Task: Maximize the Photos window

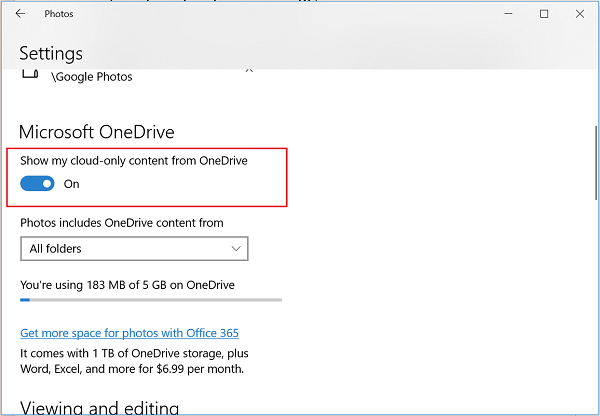Action: tap(544, 14)
